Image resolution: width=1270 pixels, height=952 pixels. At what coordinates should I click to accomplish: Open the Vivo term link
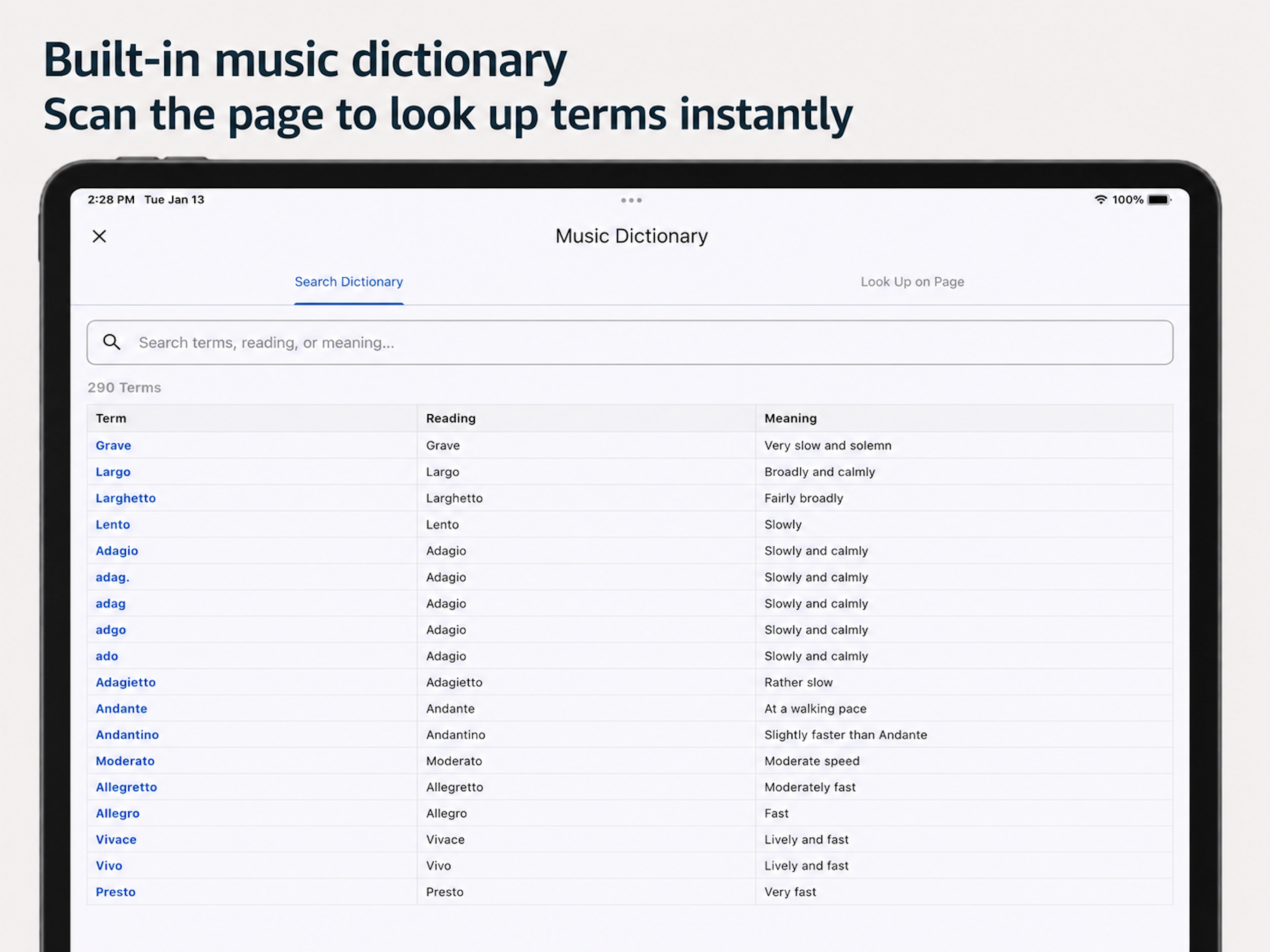coord(109,866)
